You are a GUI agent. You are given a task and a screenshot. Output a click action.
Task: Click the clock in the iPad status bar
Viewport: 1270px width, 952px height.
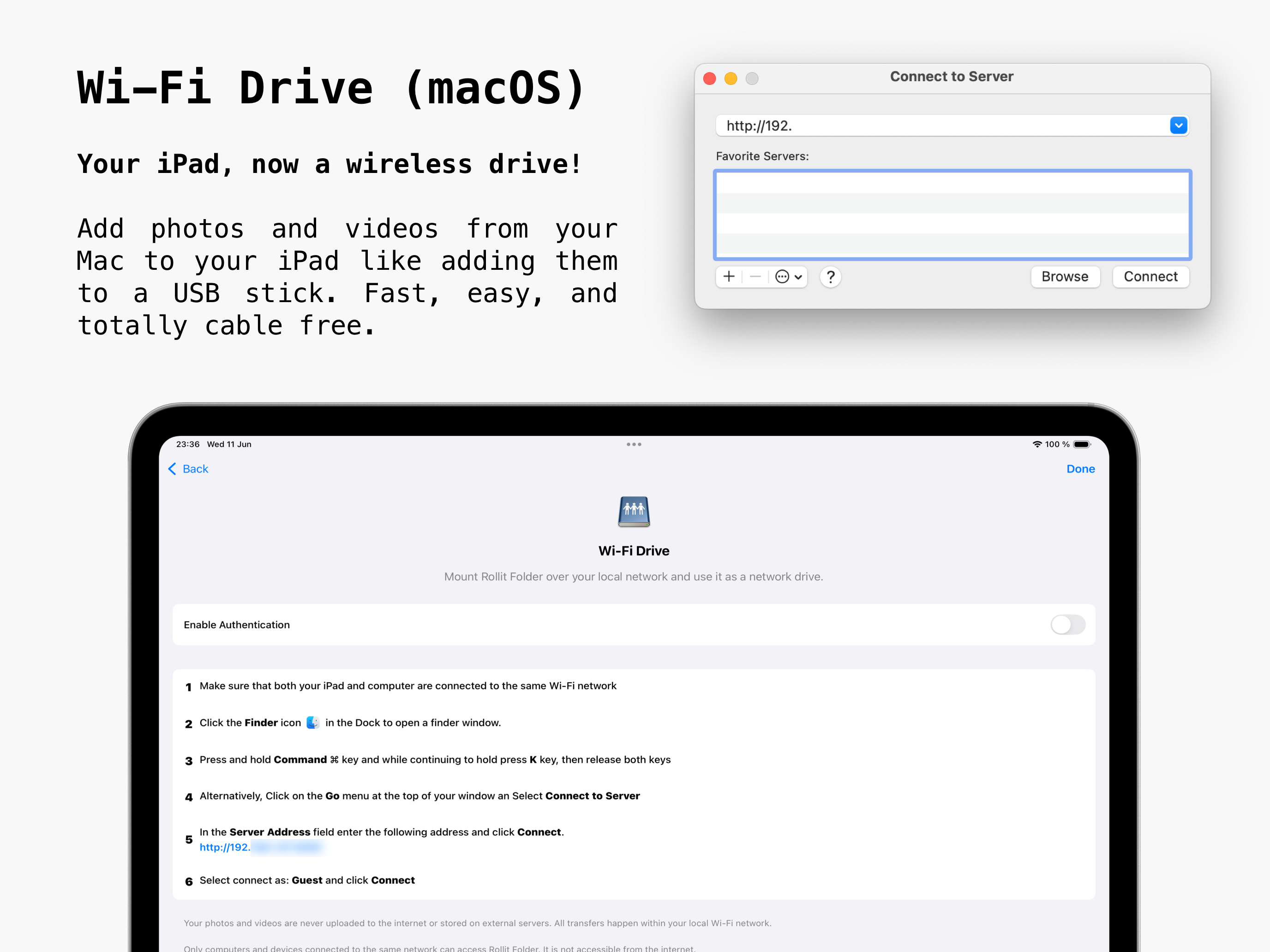coord(188,444)
